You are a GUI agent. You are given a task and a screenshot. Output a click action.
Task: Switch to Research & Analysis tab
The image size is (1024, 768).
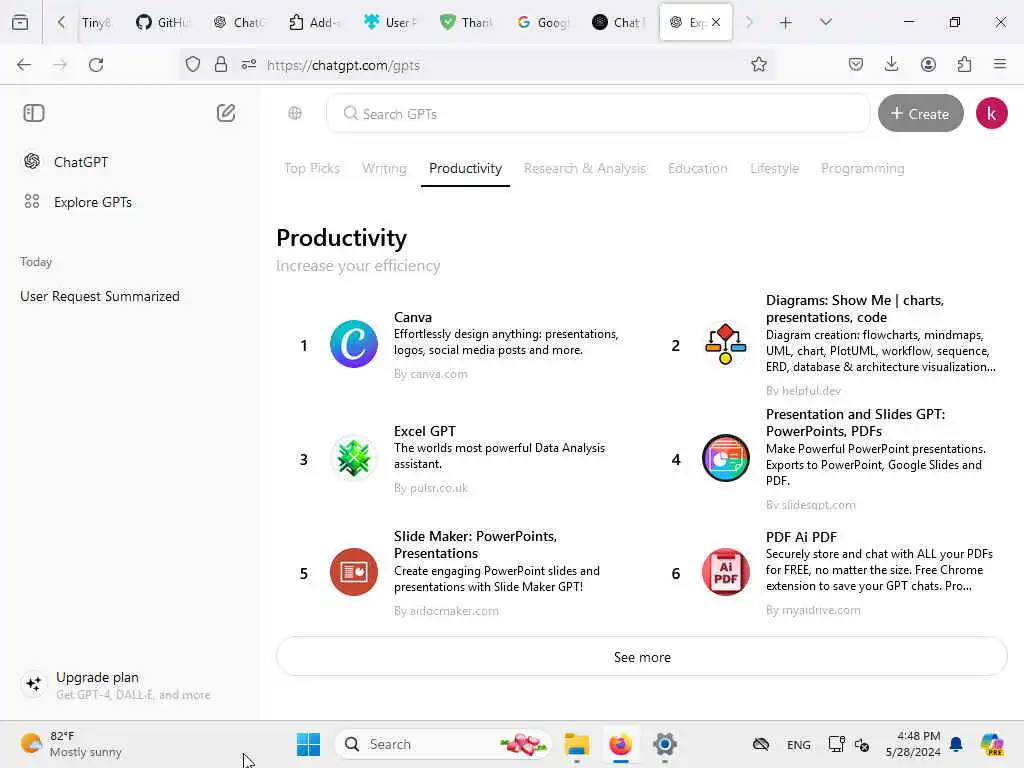tap(584, 168)
